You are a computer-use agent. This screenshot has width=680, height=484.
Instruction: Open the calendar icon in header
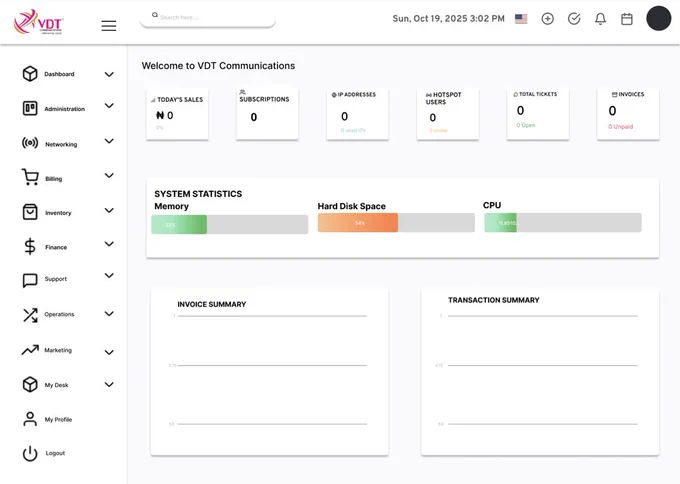(627, 19)
